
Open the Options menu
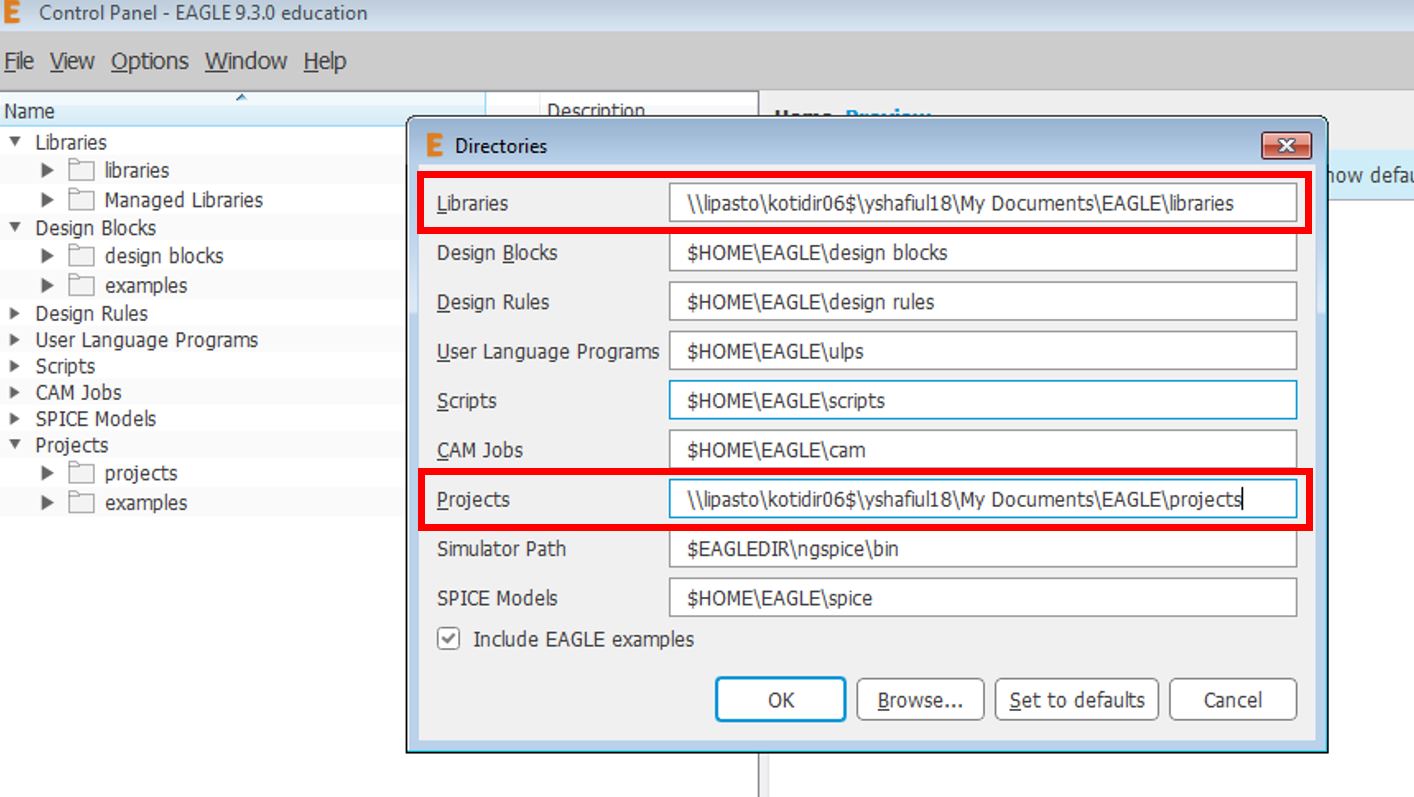pos(149,61)
